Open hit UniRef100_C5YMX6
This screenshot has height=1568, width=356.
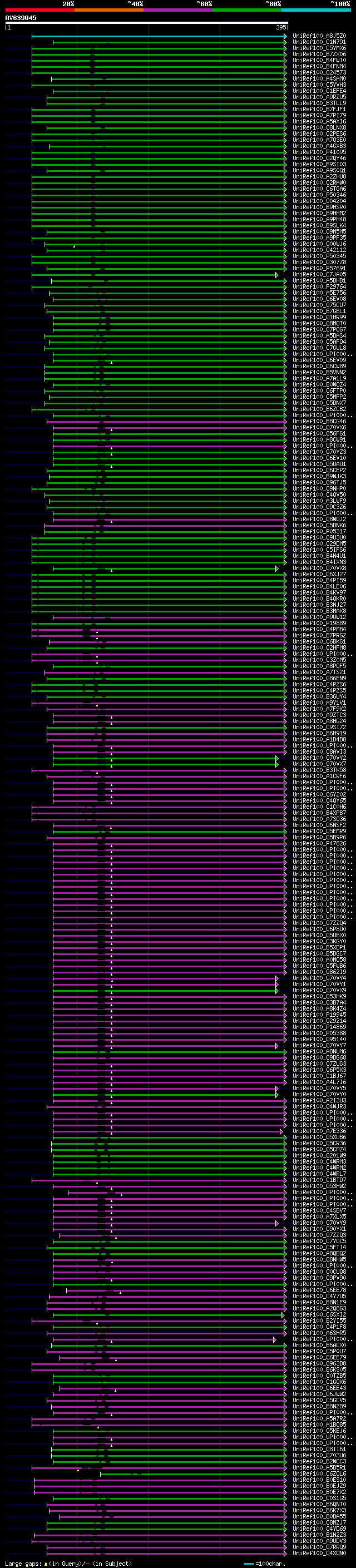319,48
